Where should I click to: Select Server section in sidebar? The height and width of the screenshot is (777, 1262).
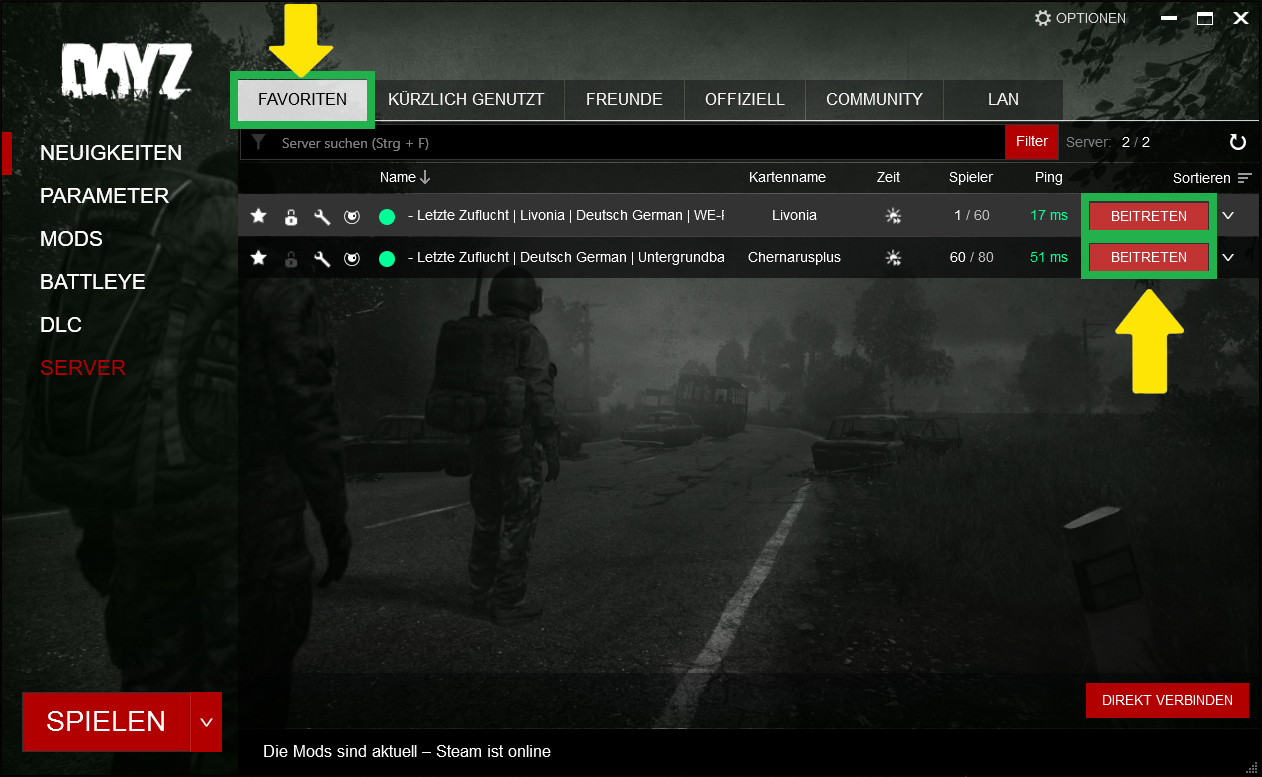click(83, 368)
